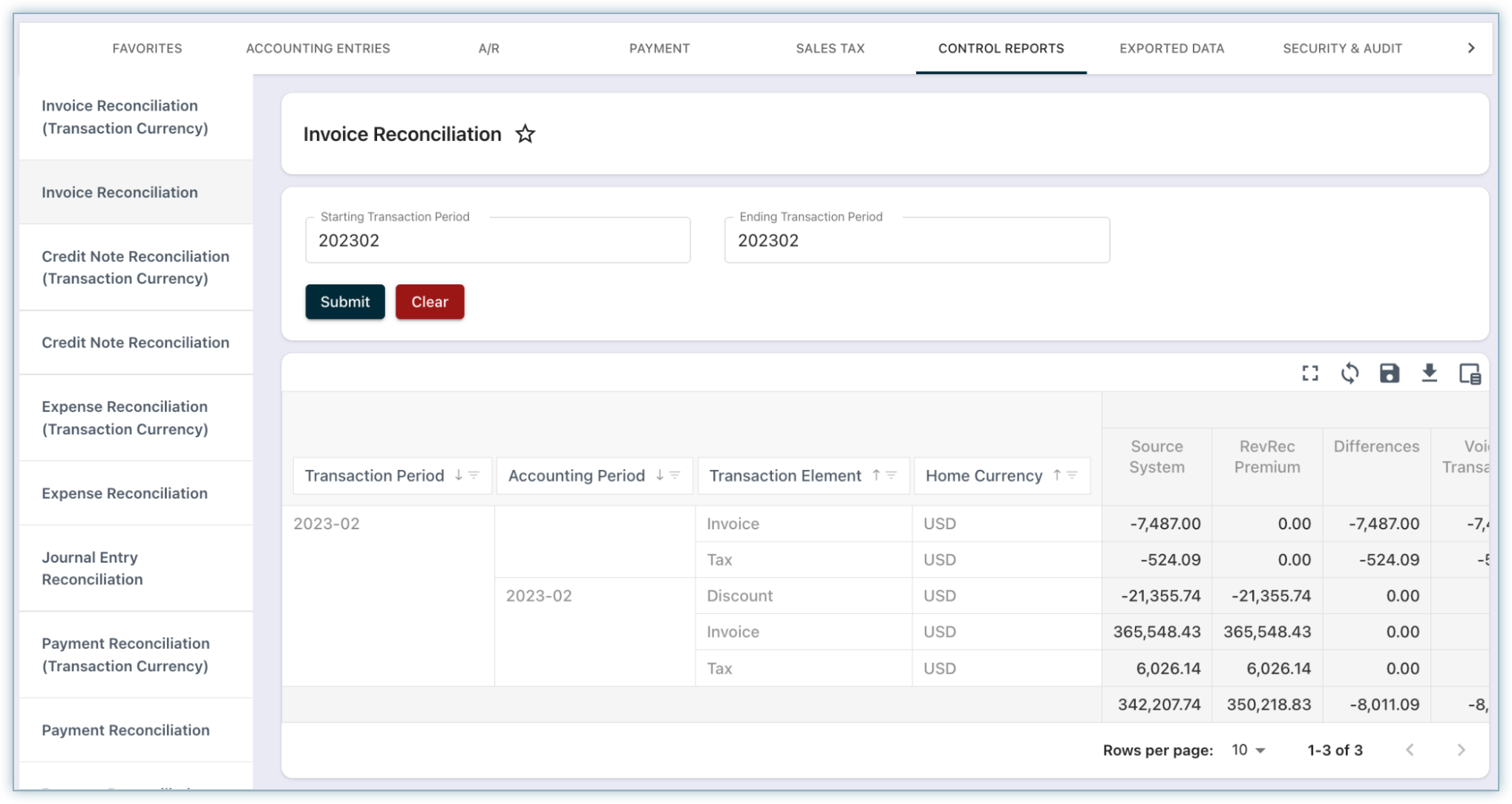This screenshot has height=804, width=1512.
Task: Open the rows per page dropdown
Action: coord(1248,750)
